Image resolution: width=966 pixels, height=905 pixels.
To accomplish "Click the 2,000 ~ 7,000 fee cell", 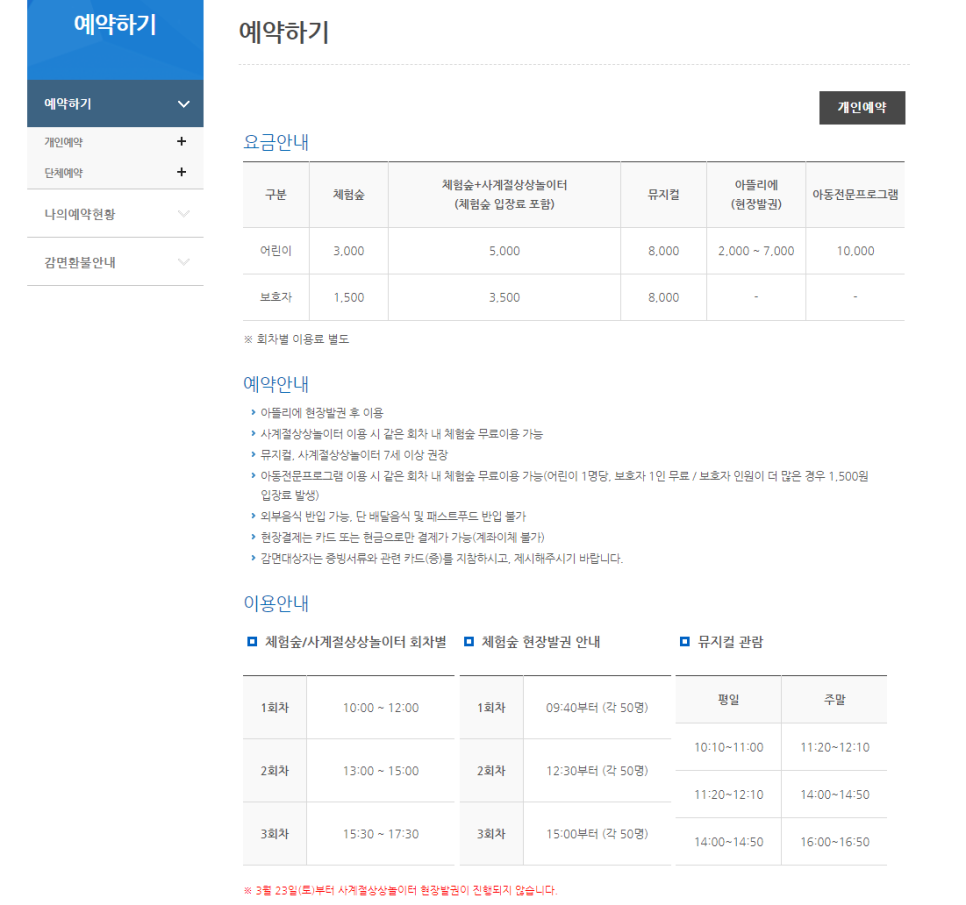I will coord(756,251).
